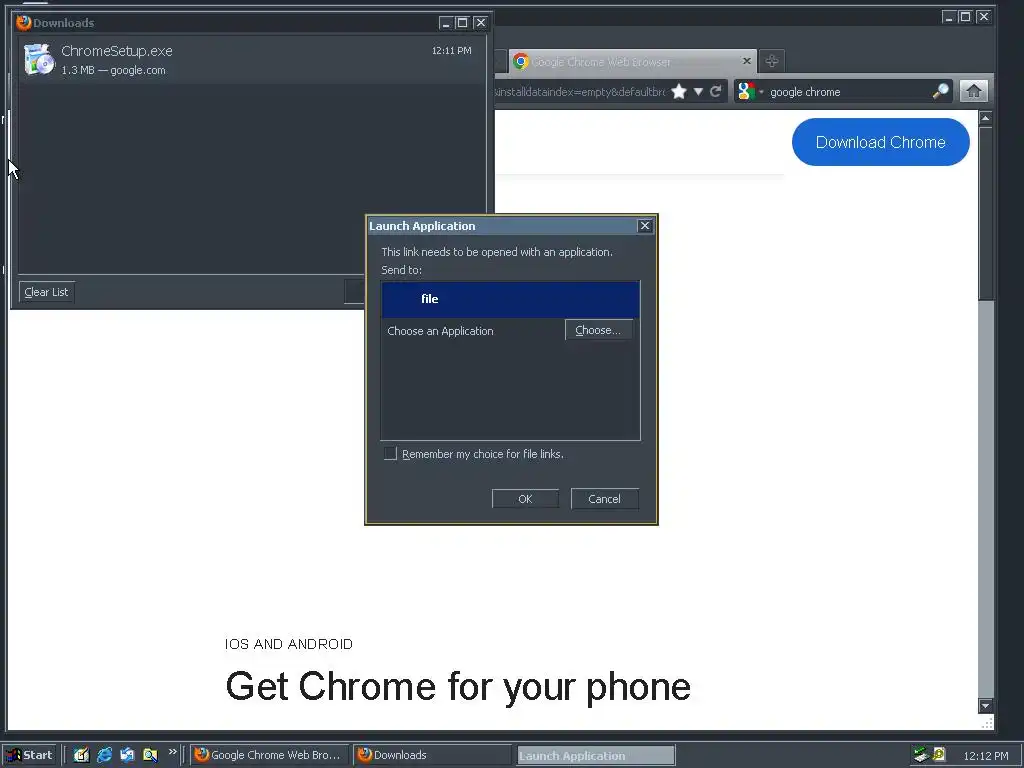Select the 'file' entry in Send to list
The image size is (1024, 768).
coord(510,299)
